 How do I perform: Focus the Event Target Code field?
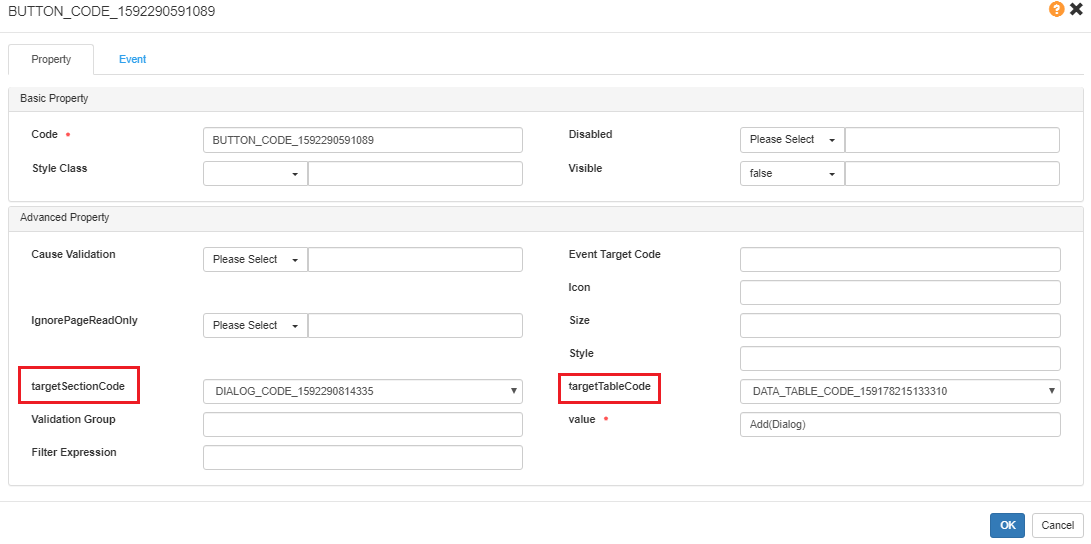(x=899, y=260)
